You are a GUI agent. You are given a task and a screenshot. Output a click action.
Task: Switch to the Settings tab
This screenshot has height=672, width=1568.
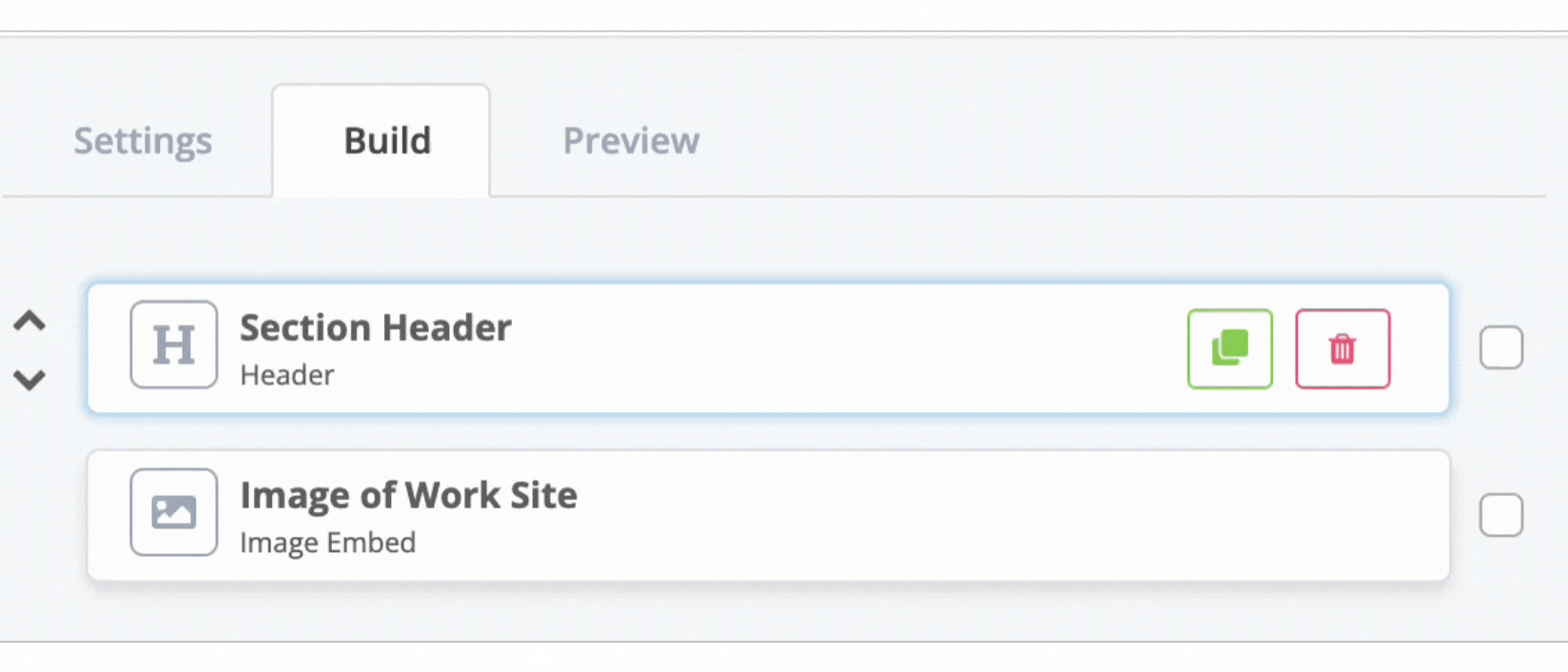pos(143,141)
